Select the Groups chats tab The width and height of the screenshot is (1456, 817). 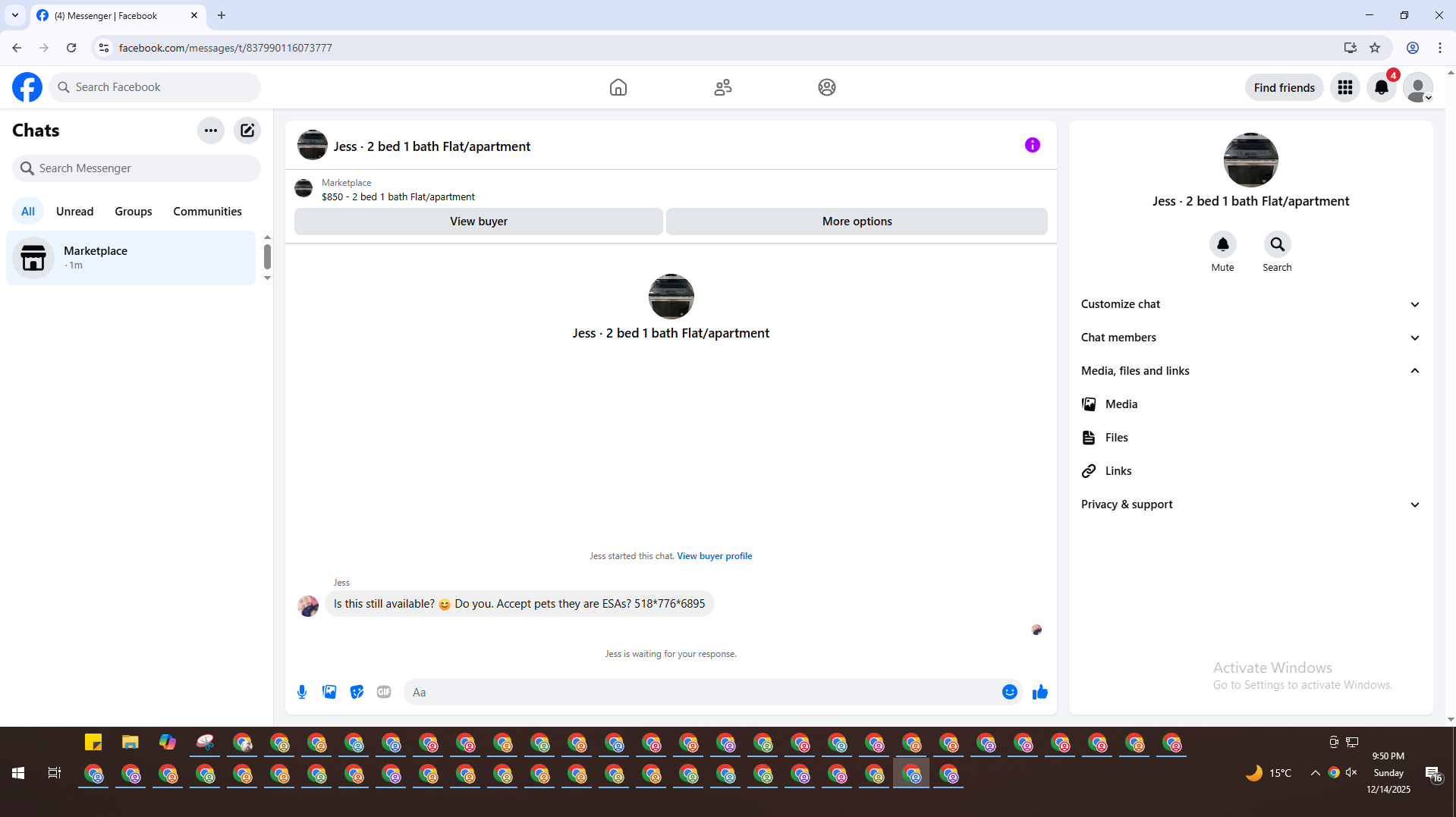pyautogui.click(x=134, y=212)
